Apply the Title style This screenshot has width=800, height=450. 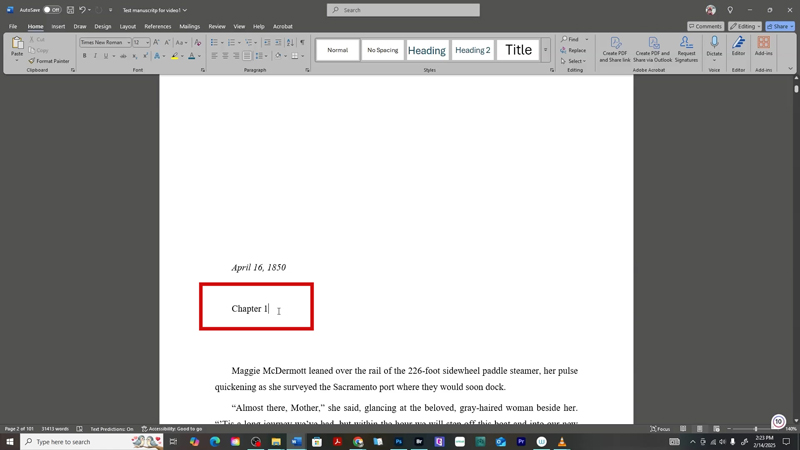(518, 50)
